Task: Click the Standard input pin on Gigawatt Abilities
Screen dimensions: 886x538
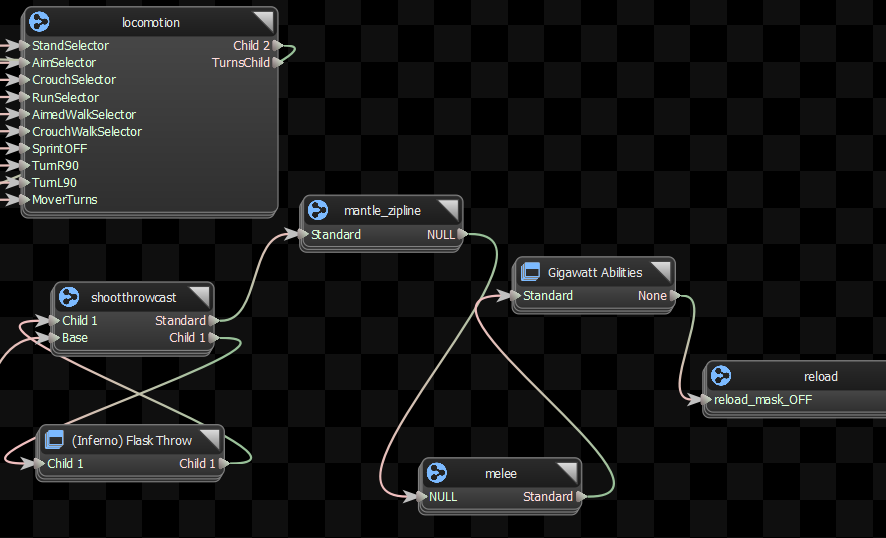Action: (515, 296)
